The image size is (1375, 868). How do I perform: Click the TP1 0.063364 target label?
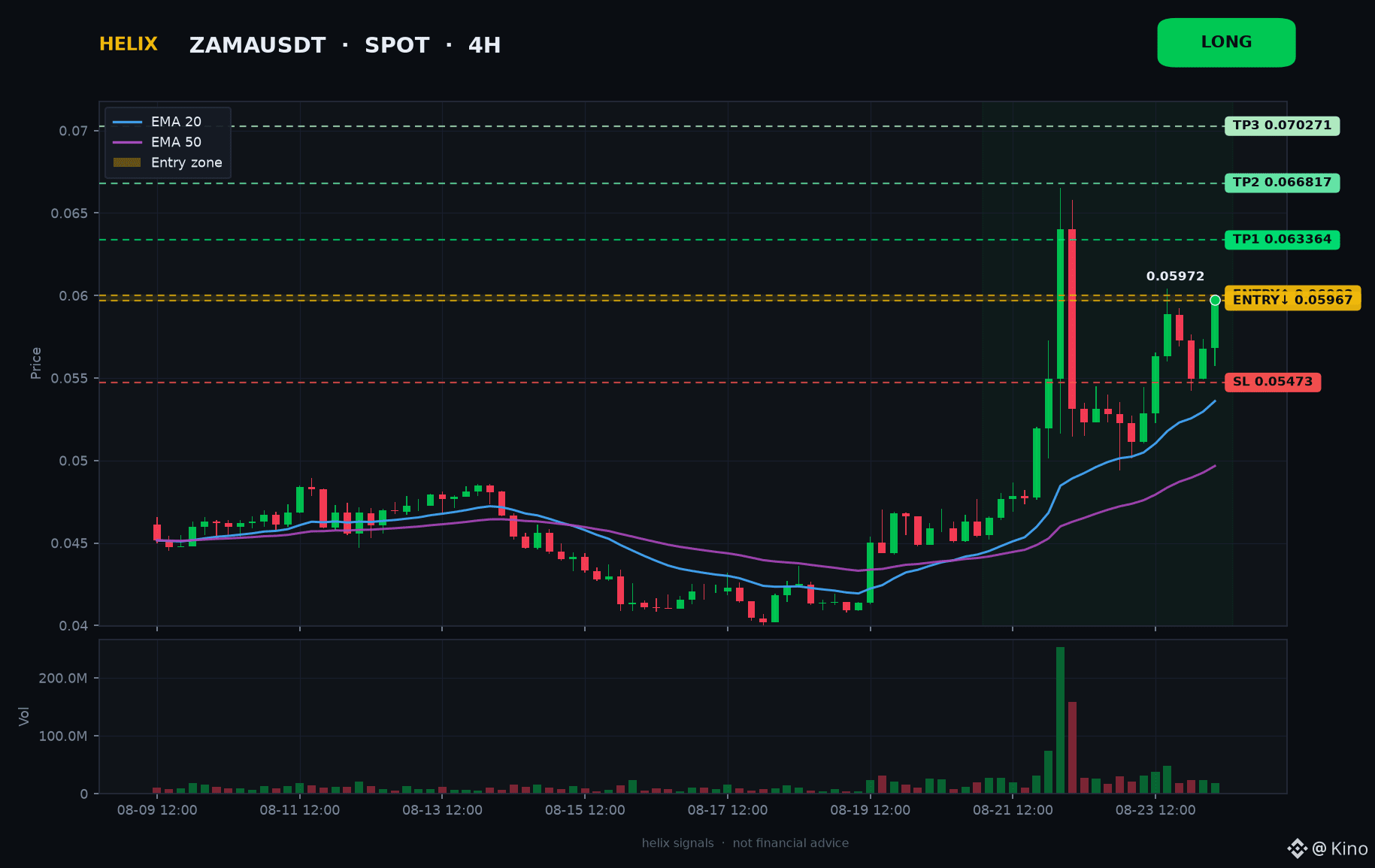1282,240
